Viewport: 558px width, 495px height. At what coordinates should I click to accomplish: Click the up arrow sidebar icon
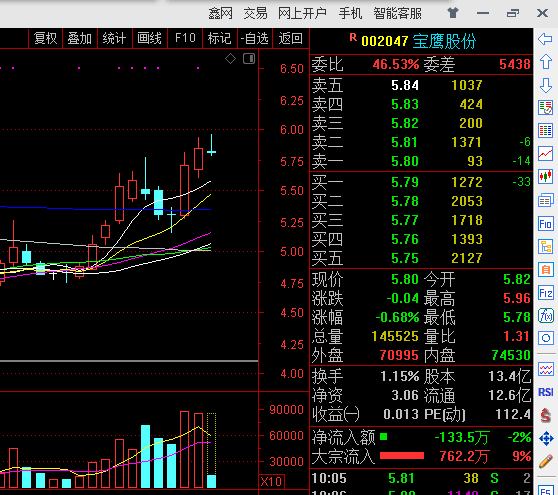point(546,62)
